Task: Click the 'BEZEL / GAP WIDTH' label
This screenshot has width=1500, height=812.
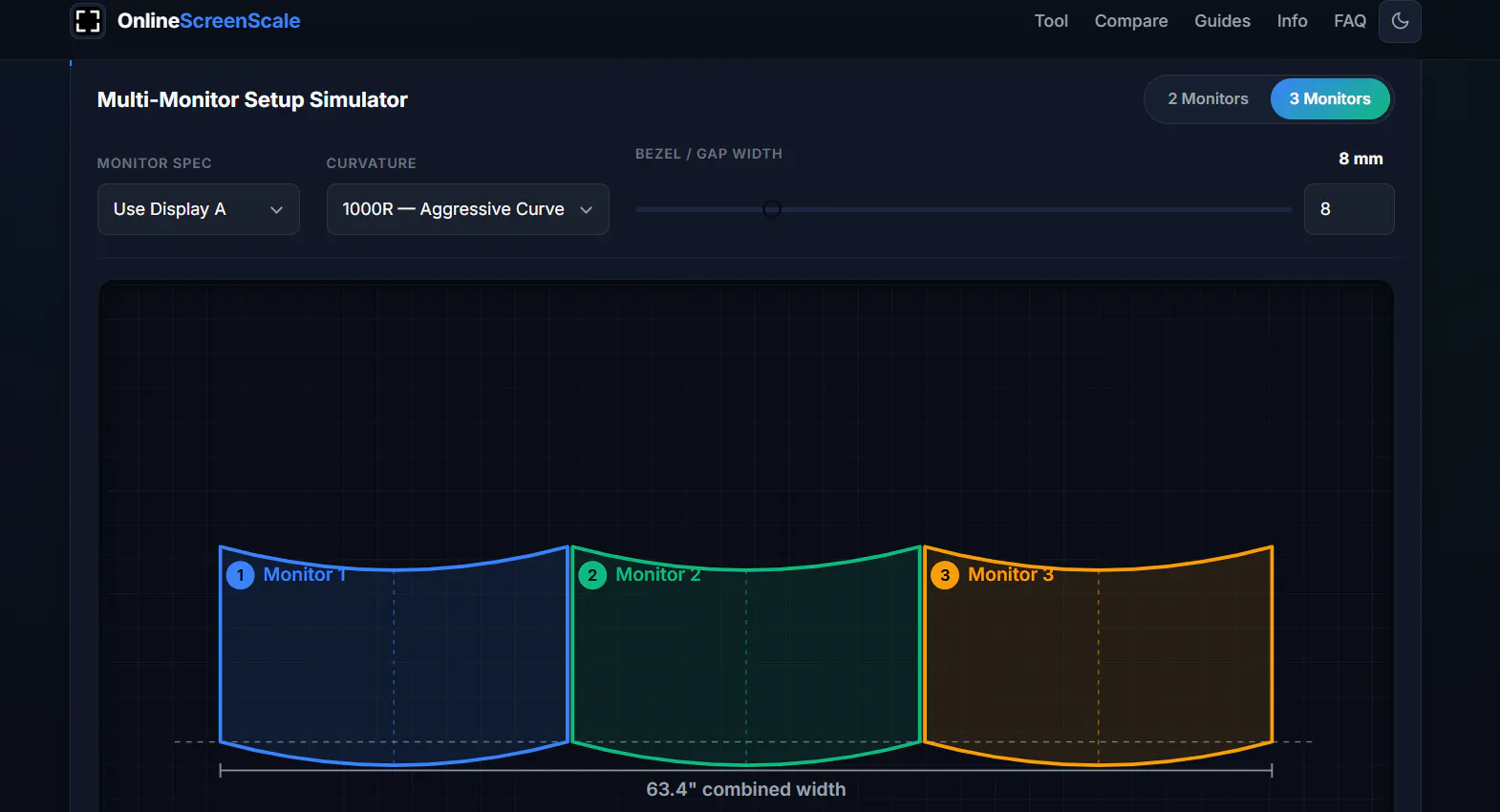Action: (x=709, y=154)
